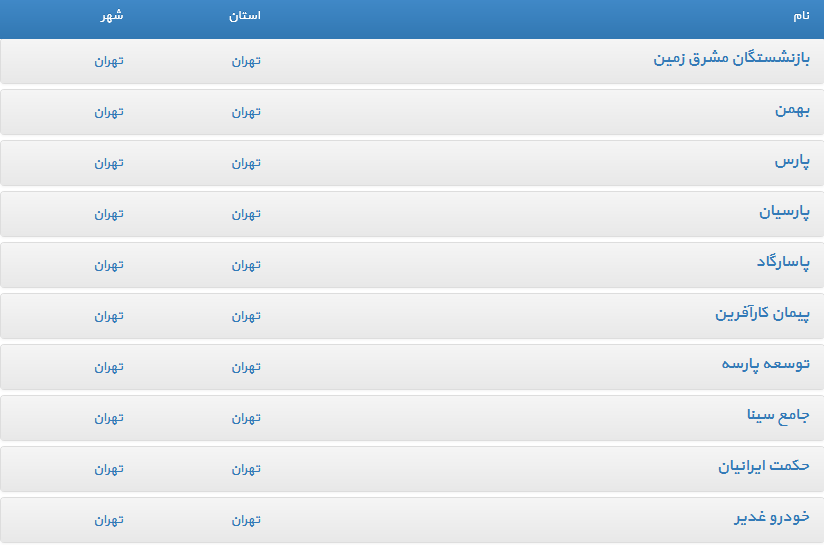Click the خودرو غدیر link
Screen dimensions: 824x545
(x=772, y=517)
